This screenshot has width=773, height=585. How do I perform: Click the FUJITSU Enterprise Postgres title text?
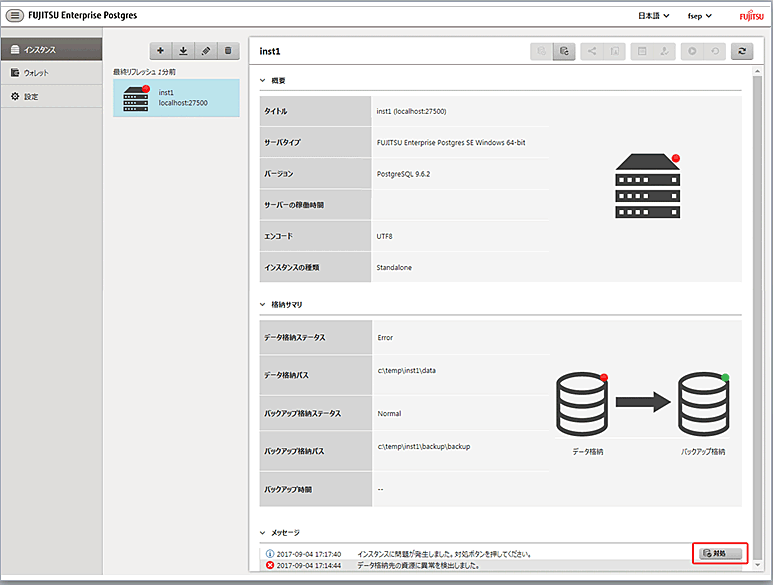click(82, 15)
